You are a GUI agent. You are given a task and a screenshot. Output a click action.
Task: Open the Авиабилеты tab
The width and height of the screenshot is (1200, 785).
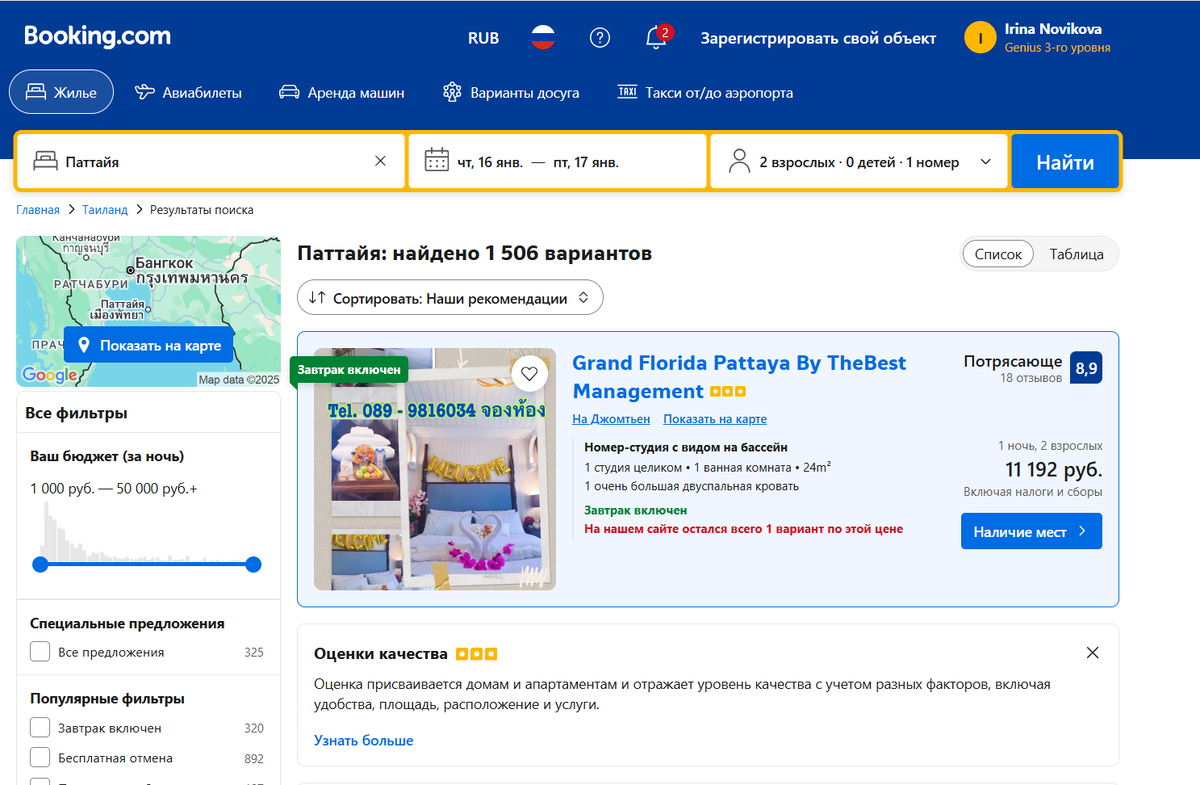(188, 92)
